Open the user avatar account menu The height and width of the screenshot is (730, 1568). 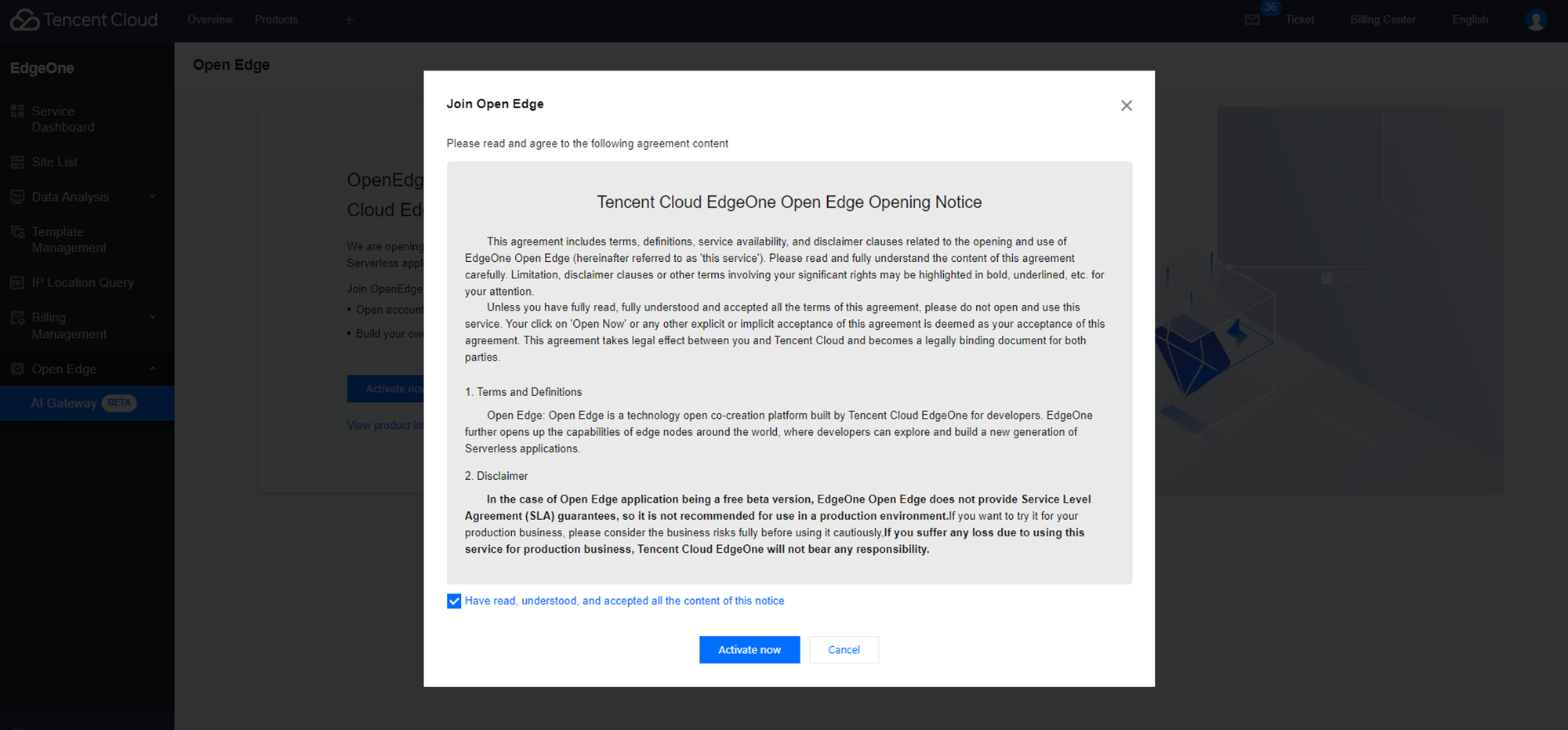1536,20
